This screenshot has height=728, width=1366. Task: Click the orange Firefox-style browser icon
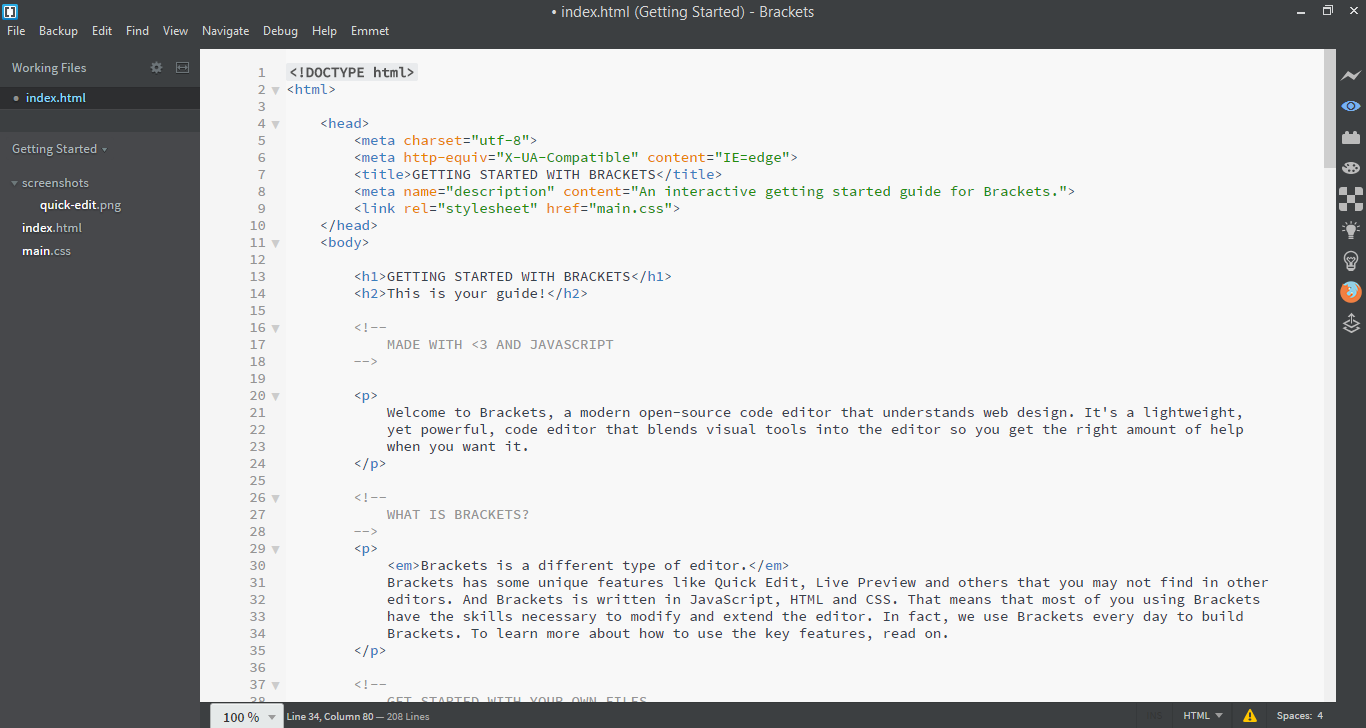point(1351,292)
